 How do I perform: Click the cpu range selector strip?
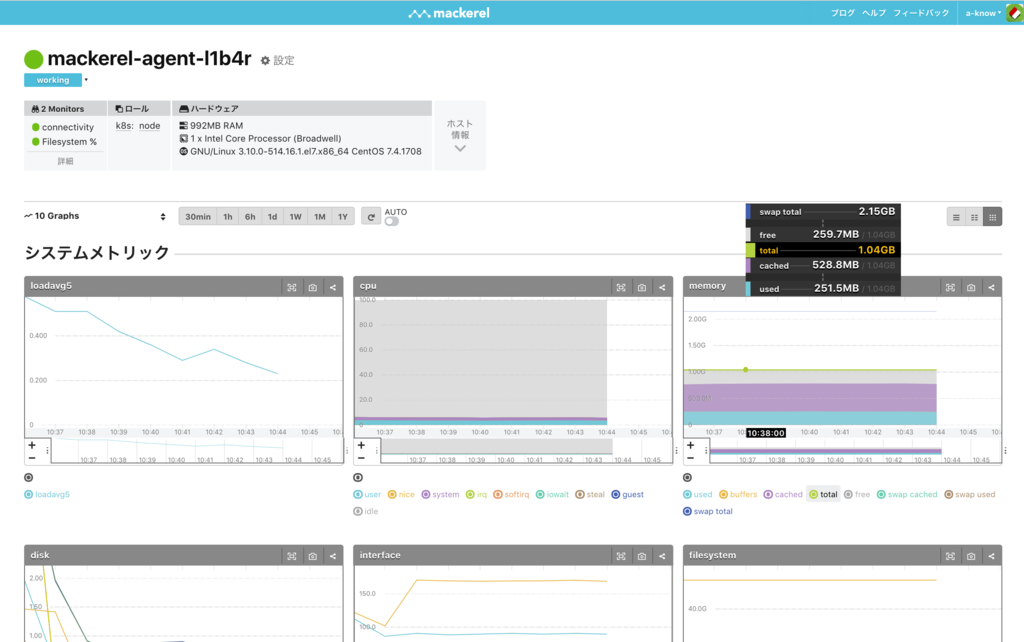(x=526, y=451)
